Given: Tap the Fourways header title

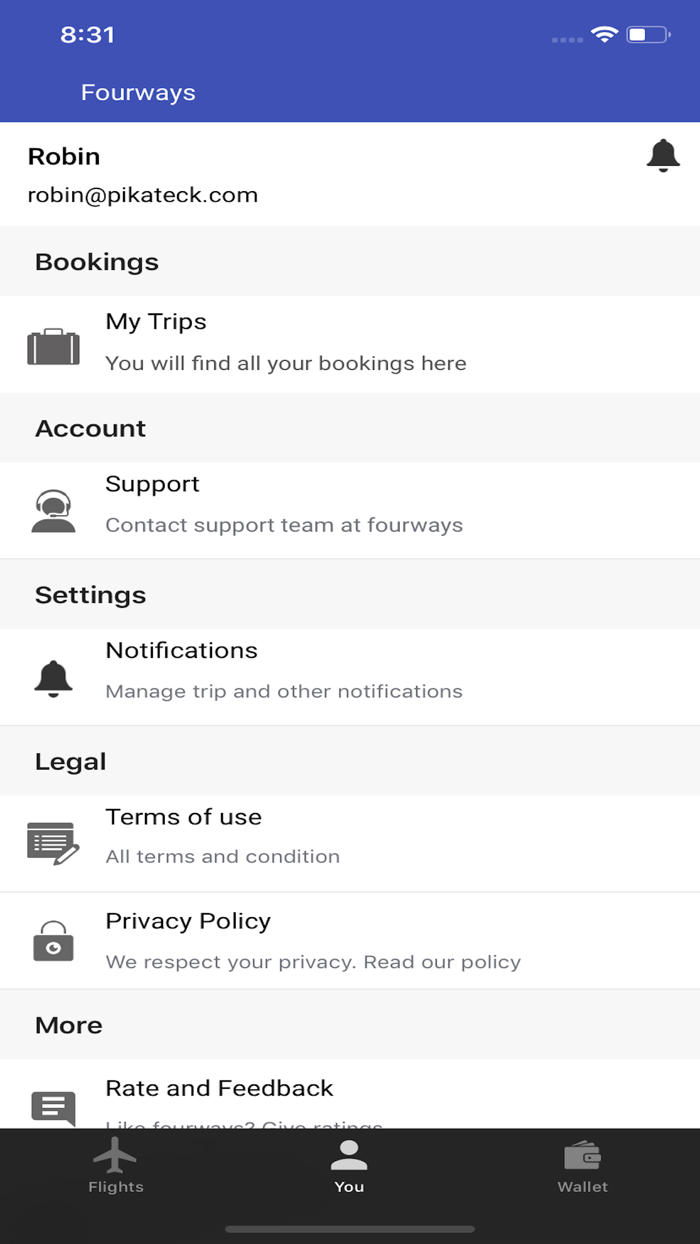Looking at the screenshot, I should (138, 93).
